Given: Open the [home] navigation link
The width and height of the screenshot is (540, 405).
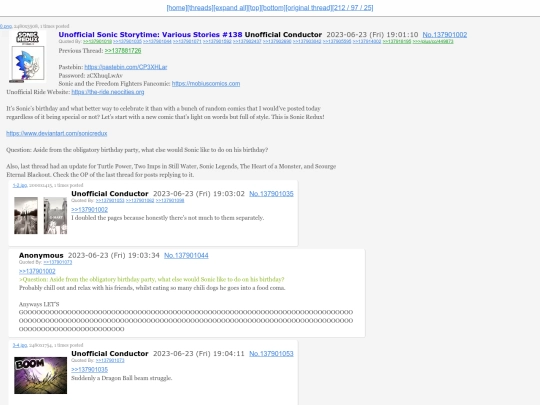Looking at the screenshot, I should coord(177,8).
